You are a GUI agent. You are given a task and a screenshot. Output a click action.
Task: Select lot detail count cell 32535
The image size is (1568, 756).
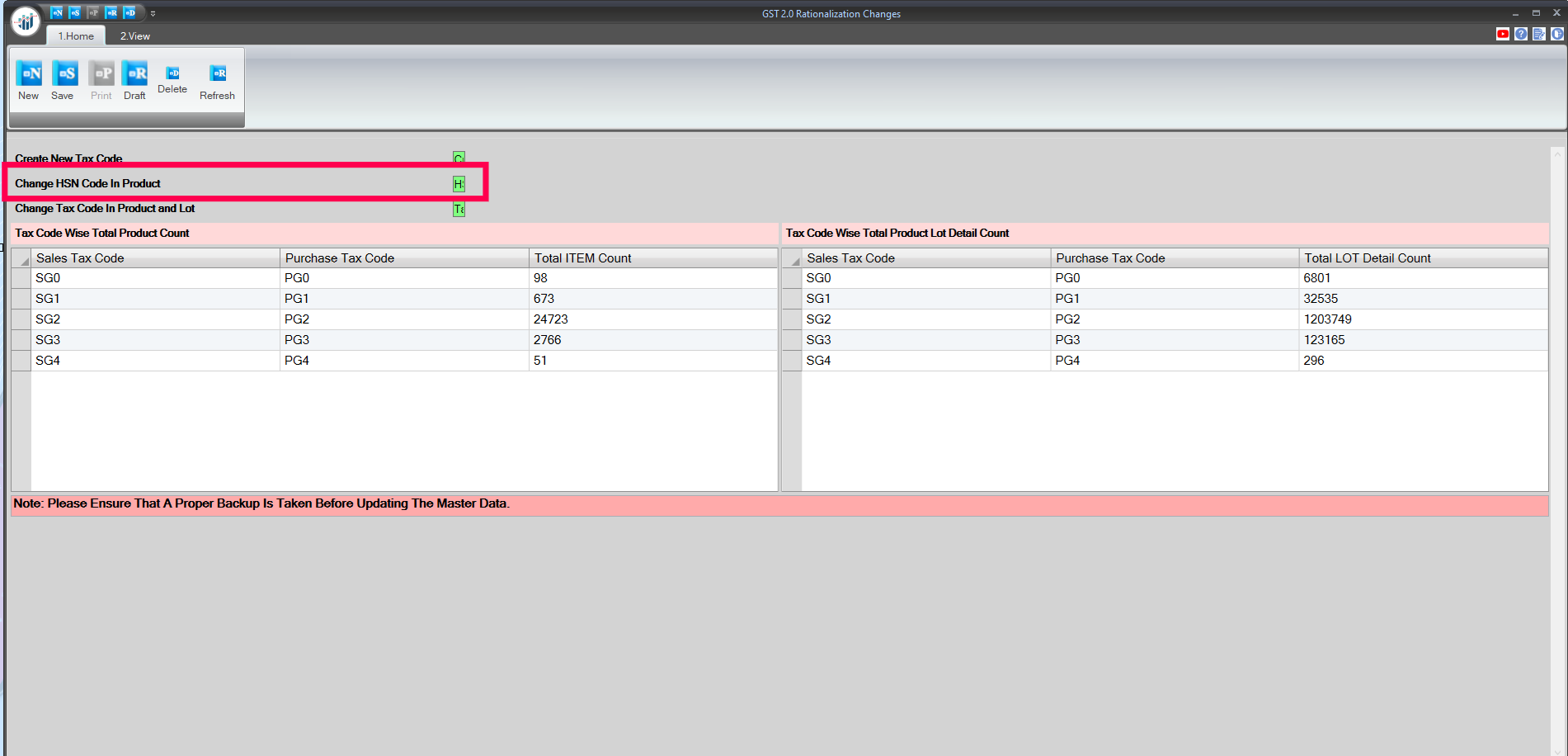pos(1424,299)
